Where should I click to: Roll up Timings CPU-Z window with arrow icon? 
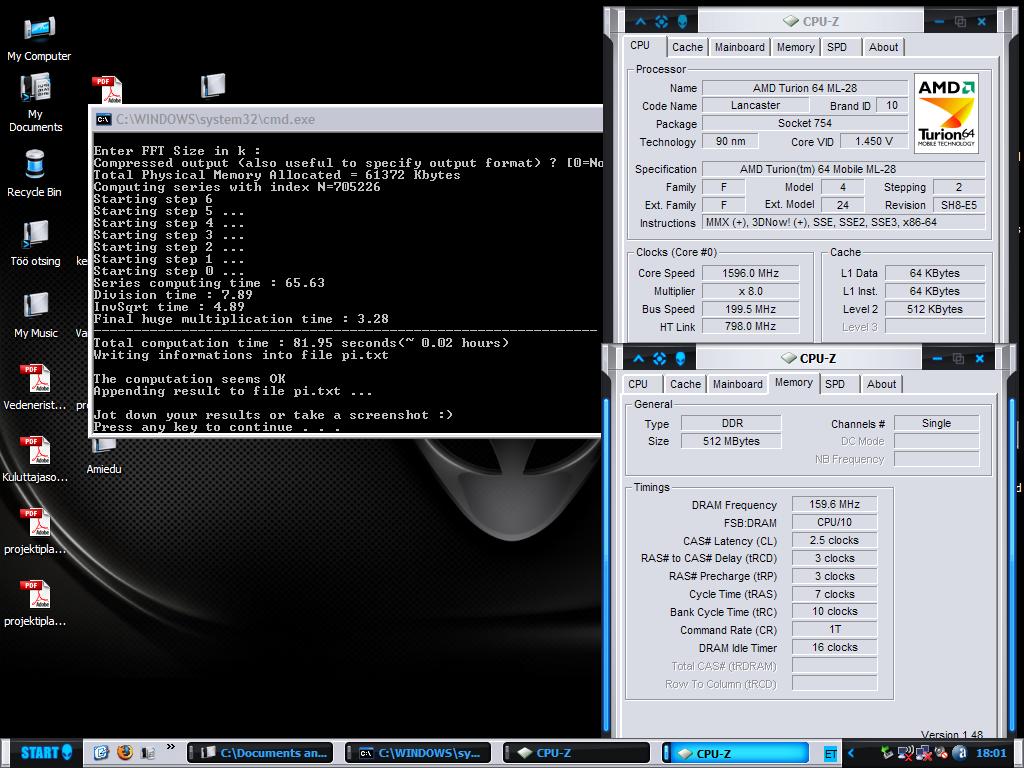639,359
